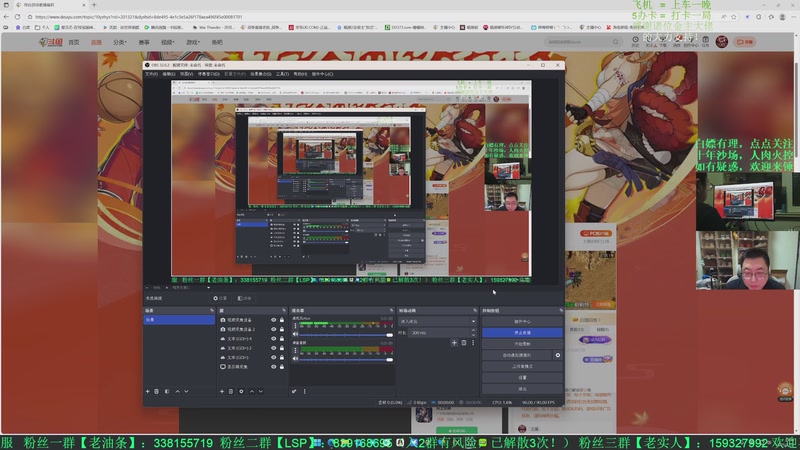Mute the desktop audio speaker icon
The height and width of the screenshot is (450, 800).
[x=295, y=359]
